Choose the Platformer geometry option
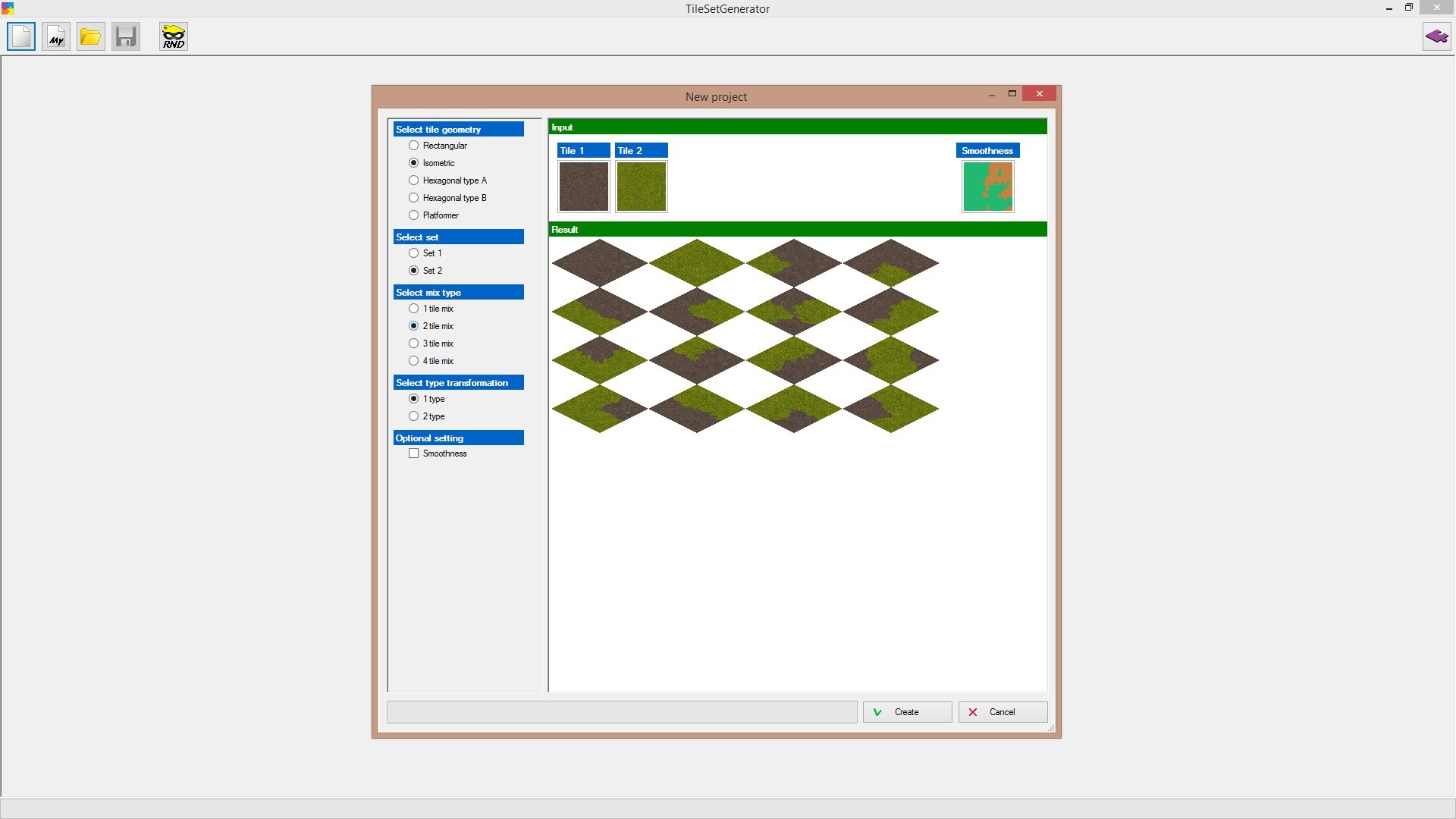The height and width of the screenshot is (819, 1456). coord(414,215)
